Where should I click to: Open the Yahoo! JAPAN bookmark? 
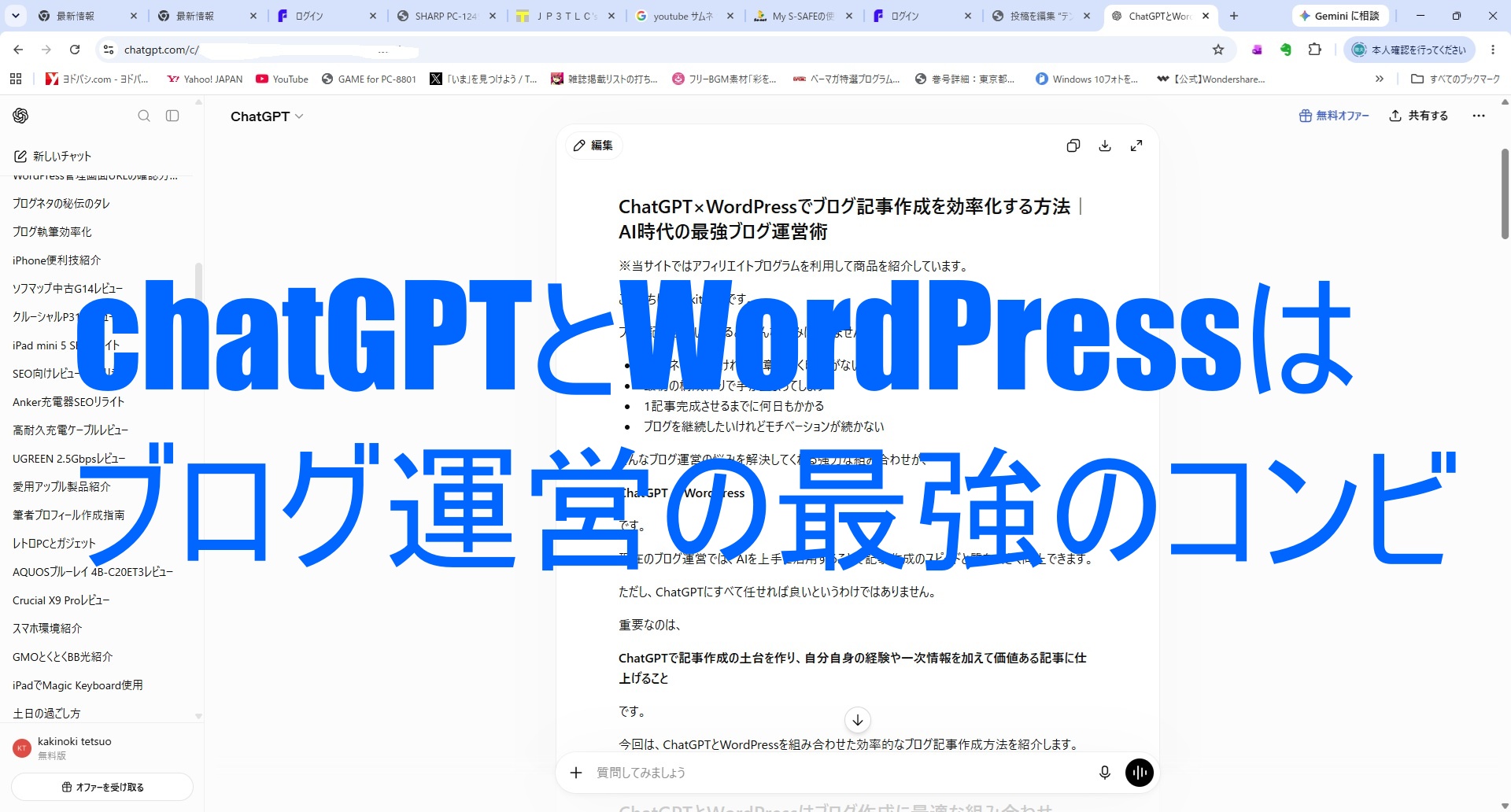pos(205,79)
